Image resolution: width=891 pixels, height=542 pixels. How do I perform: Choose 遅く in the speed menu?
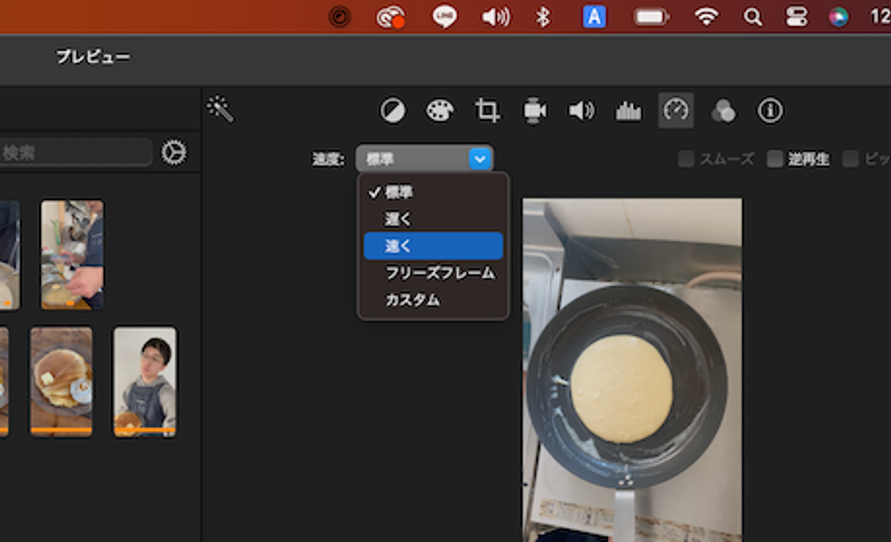pos(398,219)
